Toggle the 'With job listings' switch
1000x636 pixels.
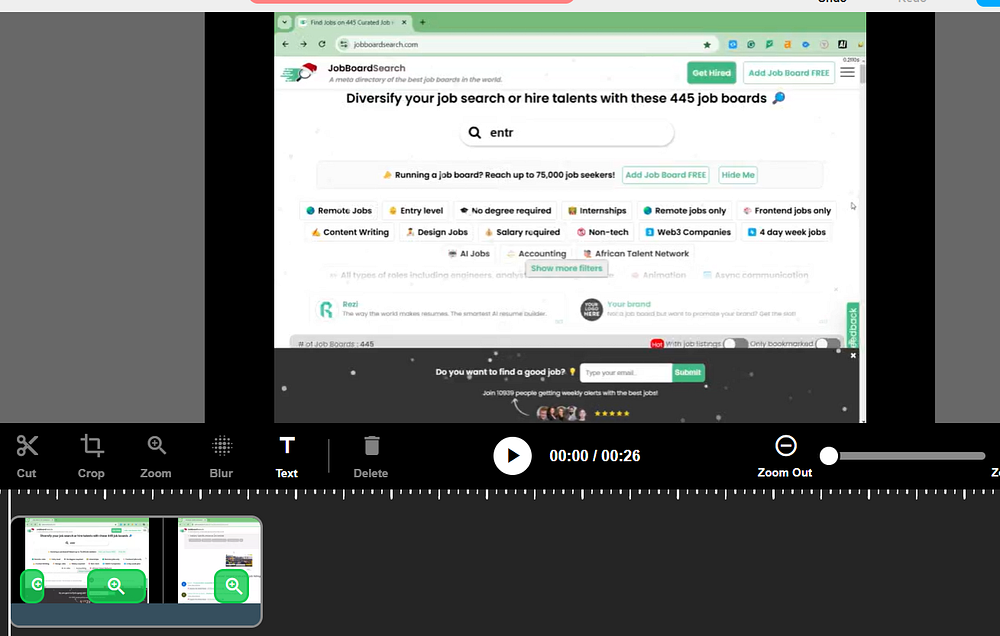pos(735,344)
